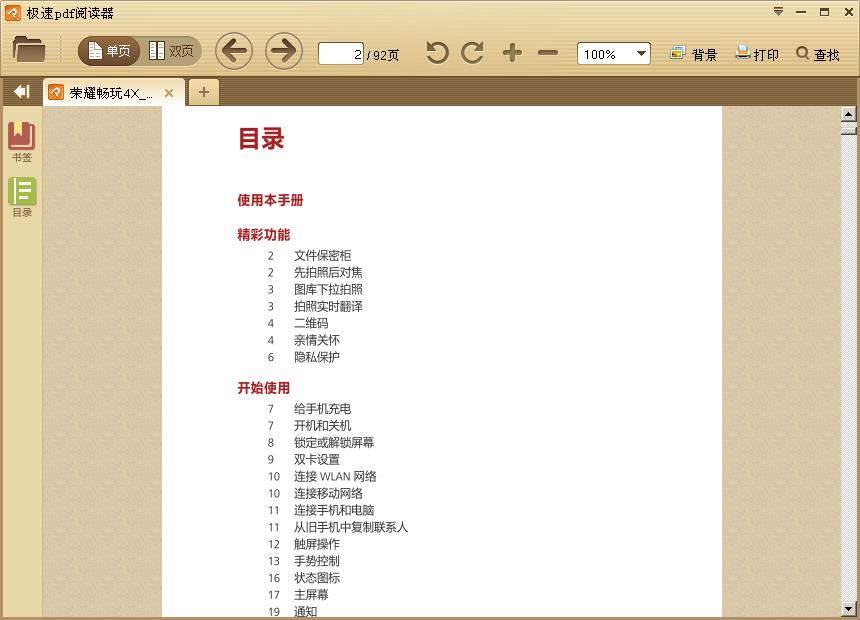This screenshot has height=620, width=860.
Task: Switch to 单页 single page view
Action: pos(109,51)
